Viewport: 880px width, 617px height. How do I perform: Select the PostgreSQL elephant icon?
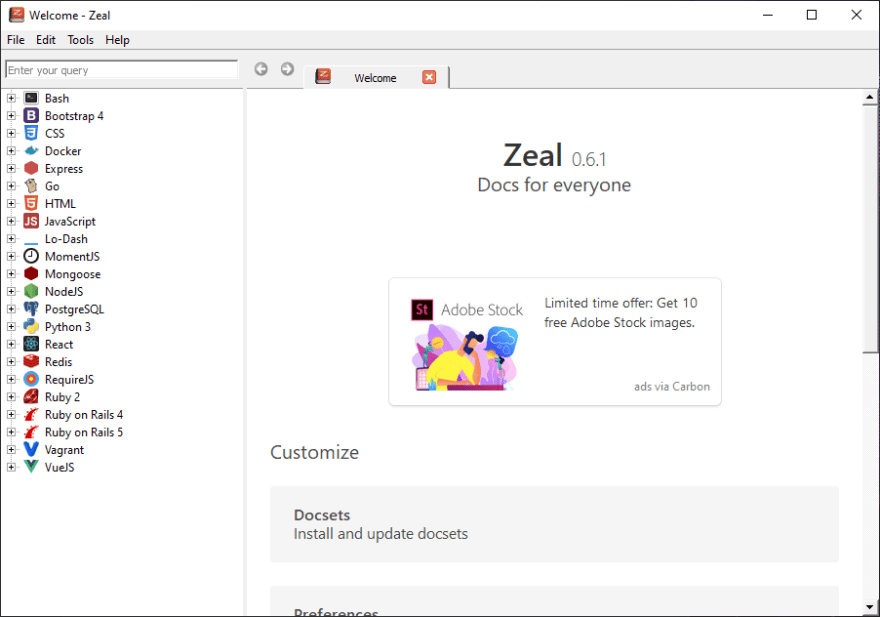31,309
